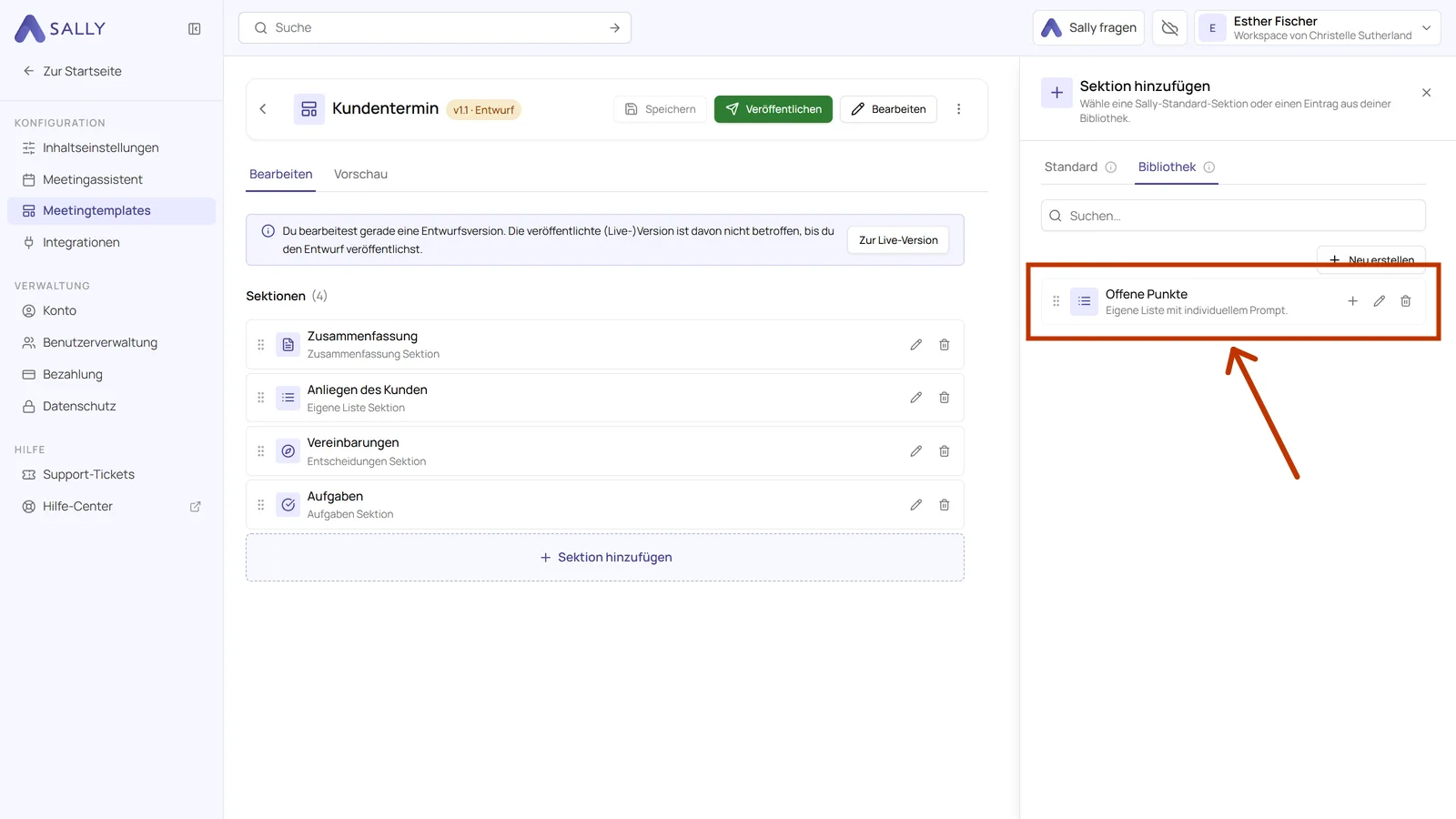Go back using the chevron beside Kundentermin
Screen dimensions: 1456x819
pyautogui.click(x=263, y=109)
